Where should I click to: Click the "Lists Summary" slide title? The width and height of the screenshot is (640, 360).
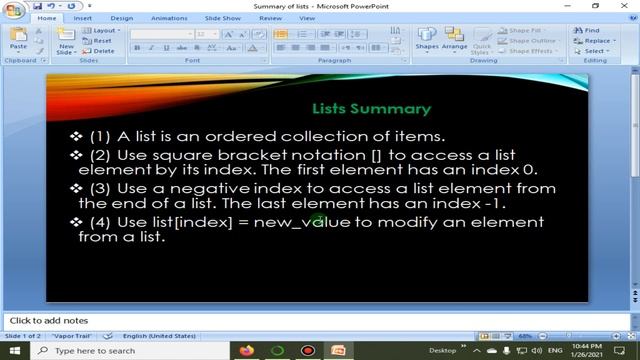pos(371,109)
